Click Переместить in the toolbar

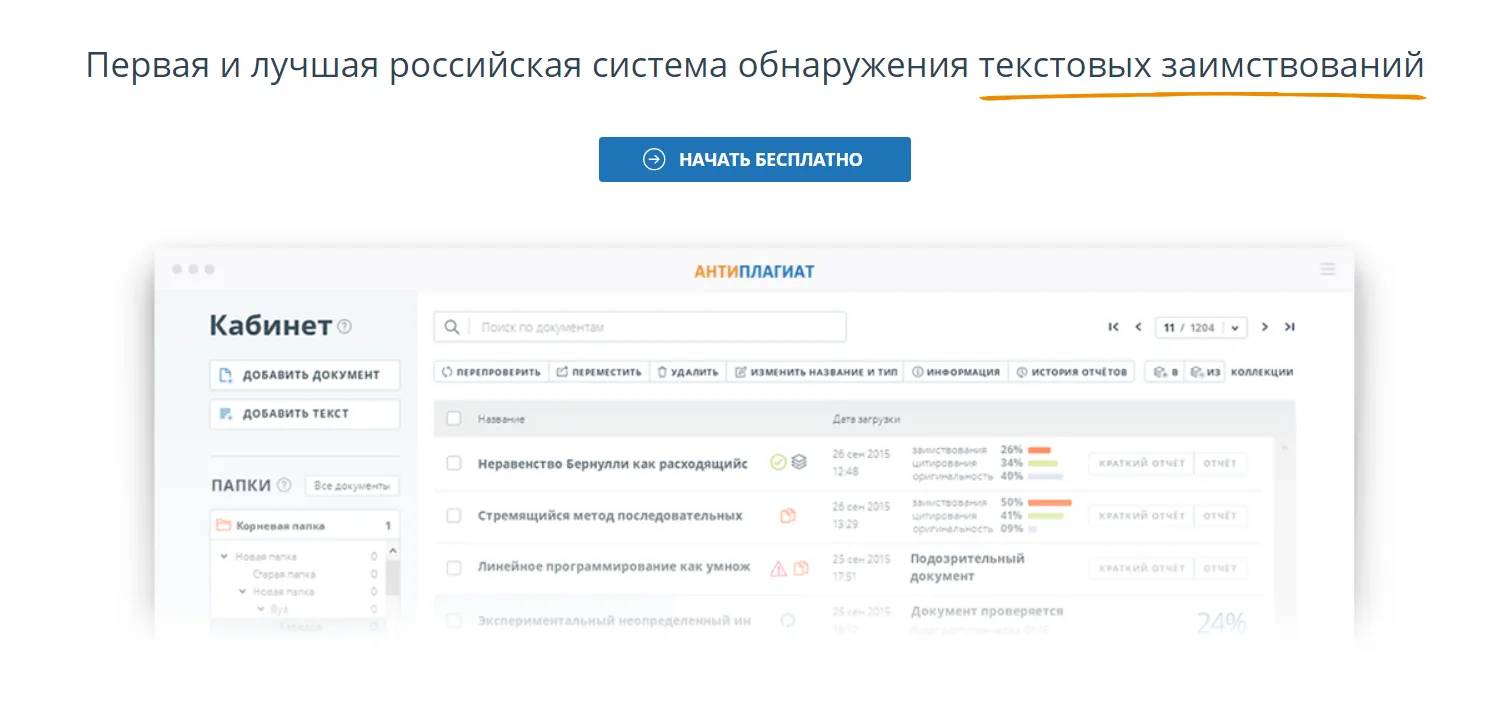pyautogui.click(x=599, y=372)
